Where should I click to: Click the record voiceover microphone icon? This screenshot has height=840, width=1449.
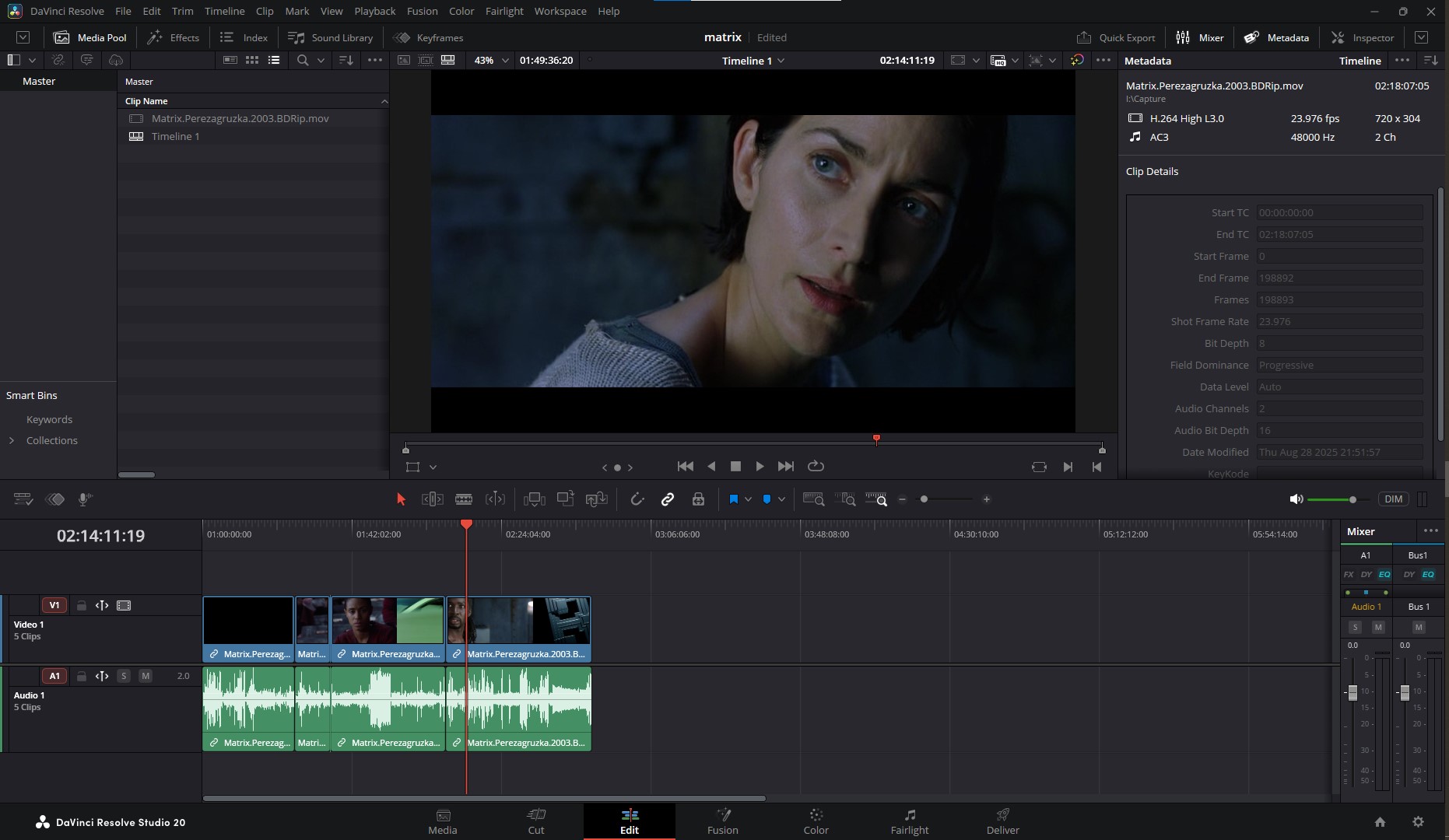[86, 499]
